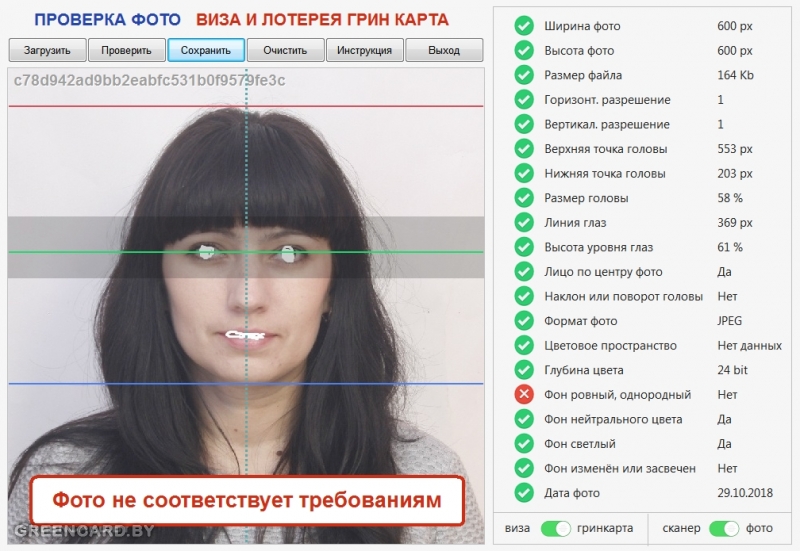Click the Загрузить button
Screen dimensions: 800x551
pos(47,50)
